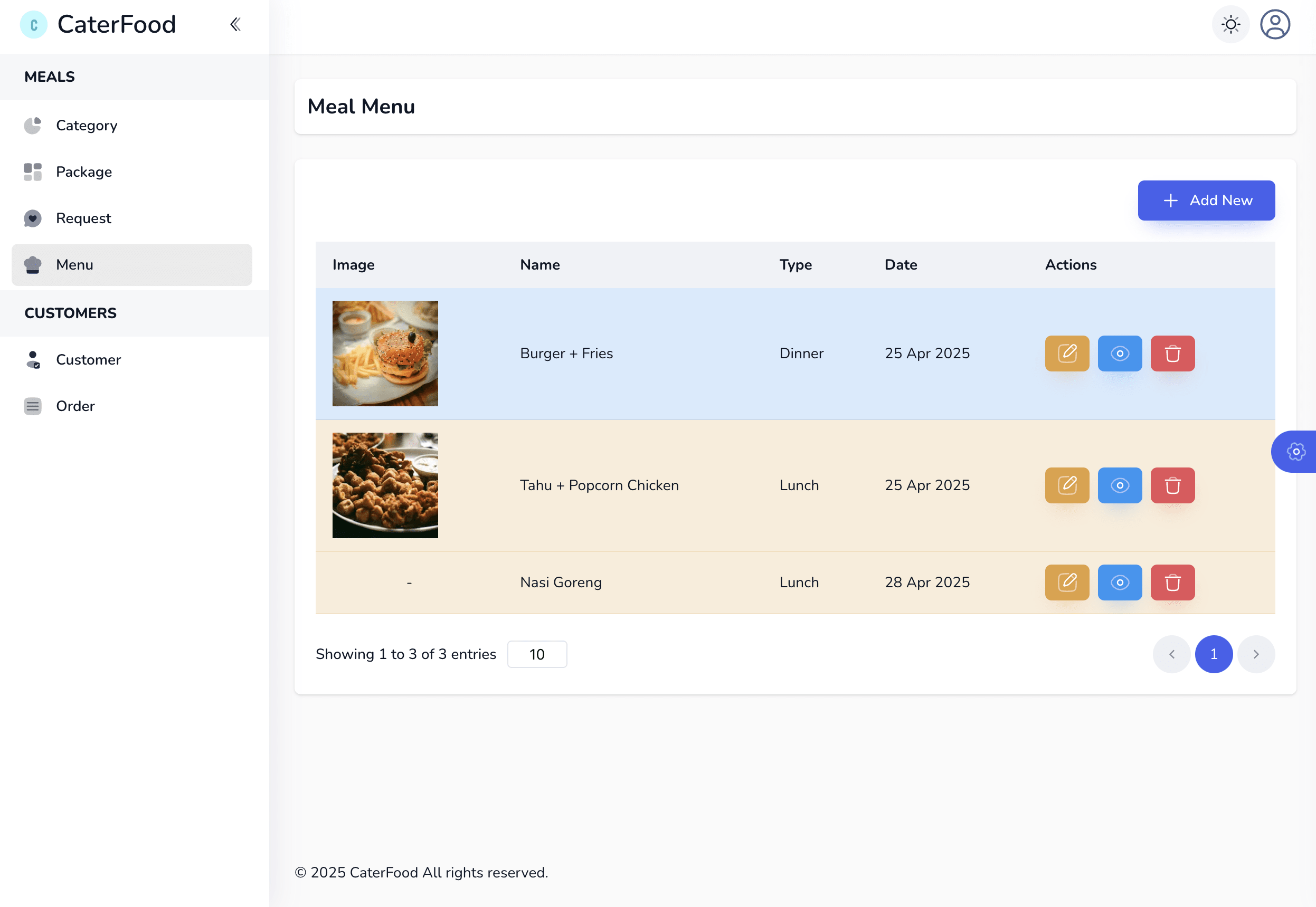Viewport: 1316px width, 907px height.
Task: Select the Menu chef-hat icon
Action: click(x=32, y=264)
